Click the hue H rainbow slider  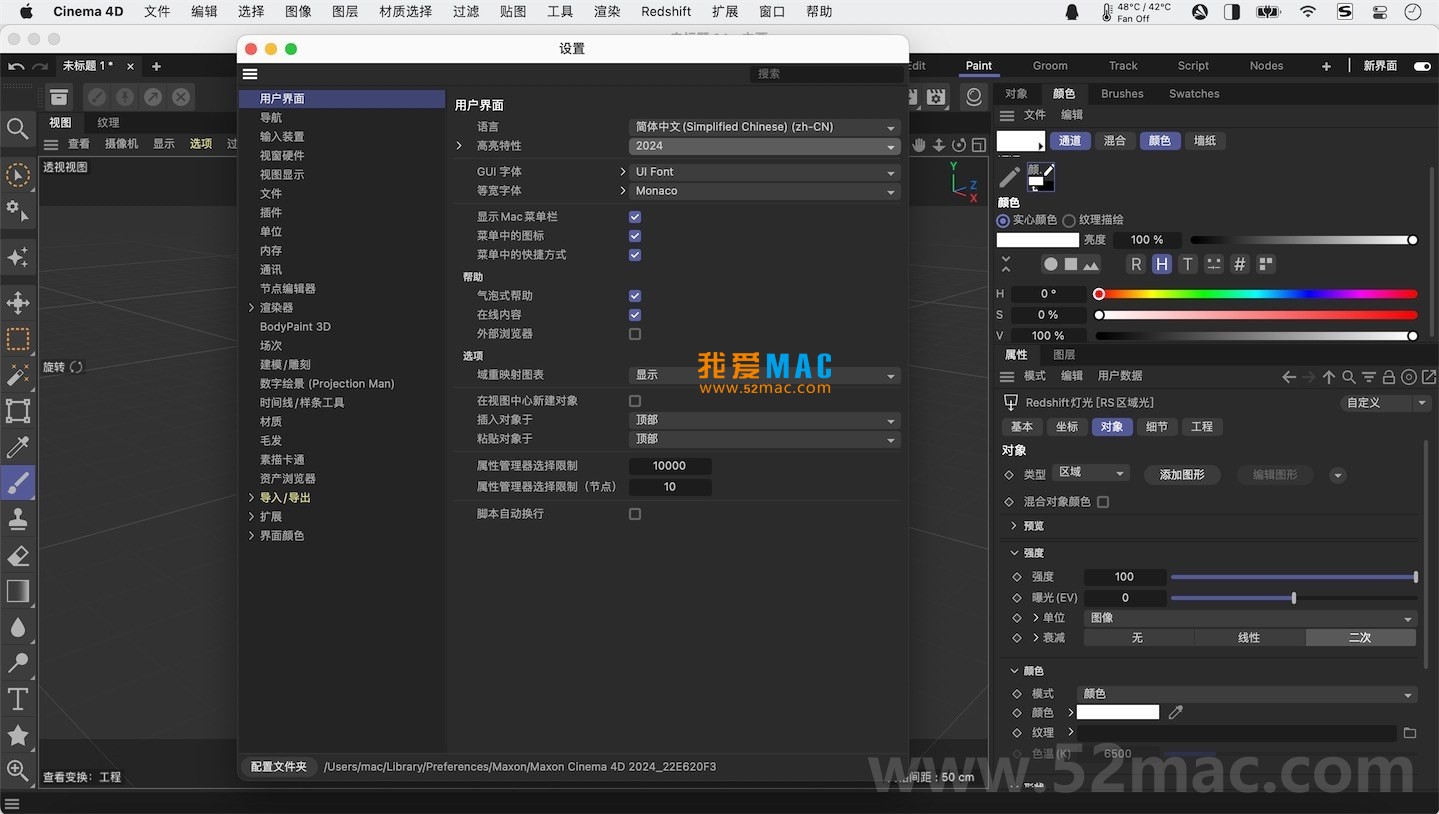coord(1257,294)
